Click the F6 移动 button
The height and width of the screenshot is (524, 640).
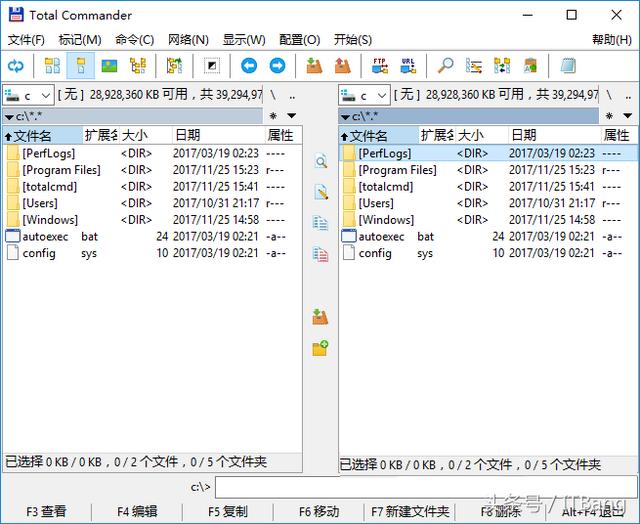coord(319,511)
